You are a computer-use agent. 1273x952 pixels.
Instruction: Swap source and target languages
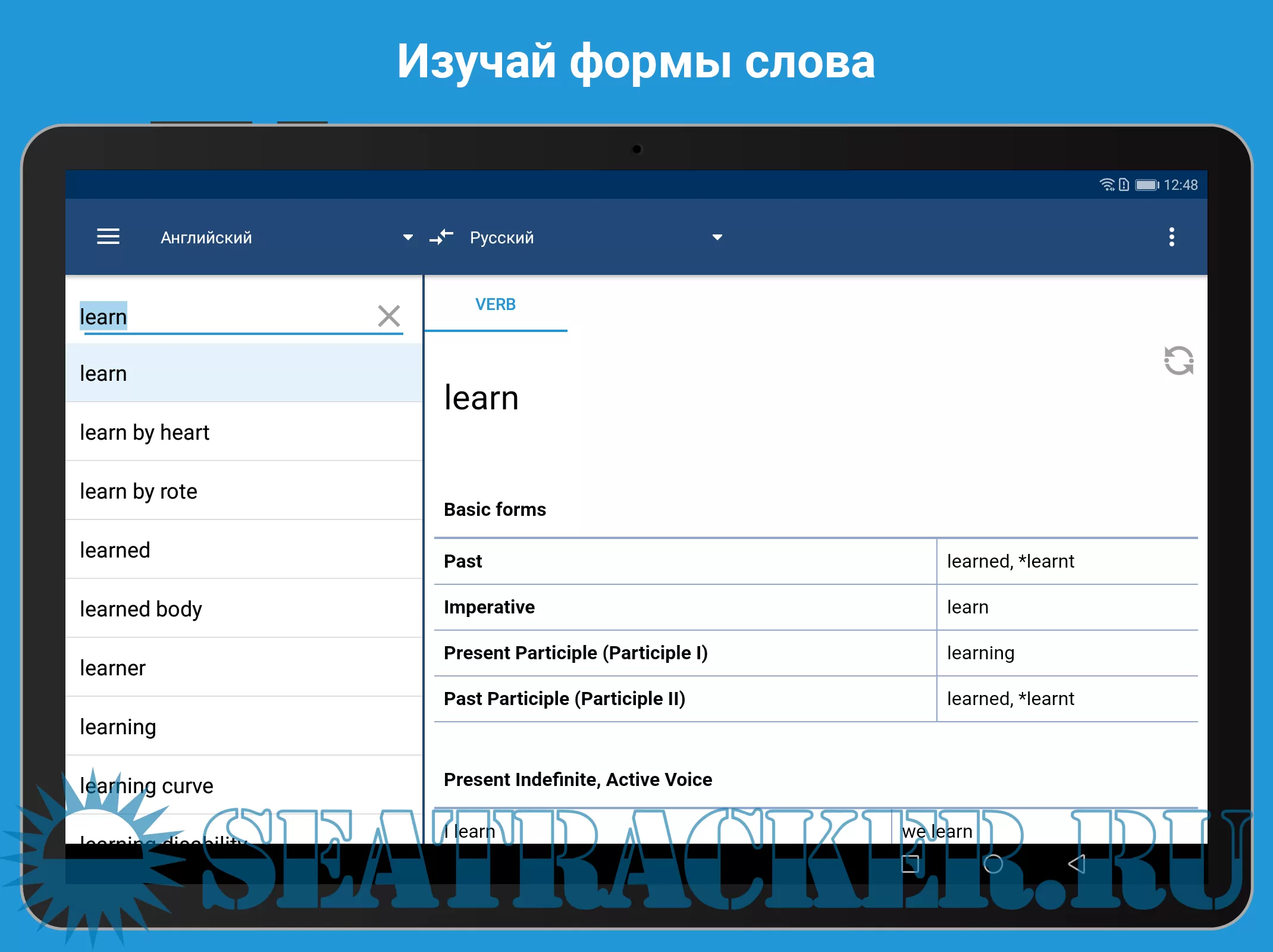441,237
